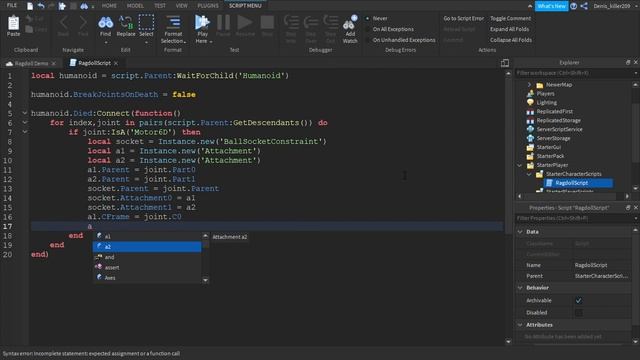
Task: Open the Replace tool
Action: click(x=126, y=23)
